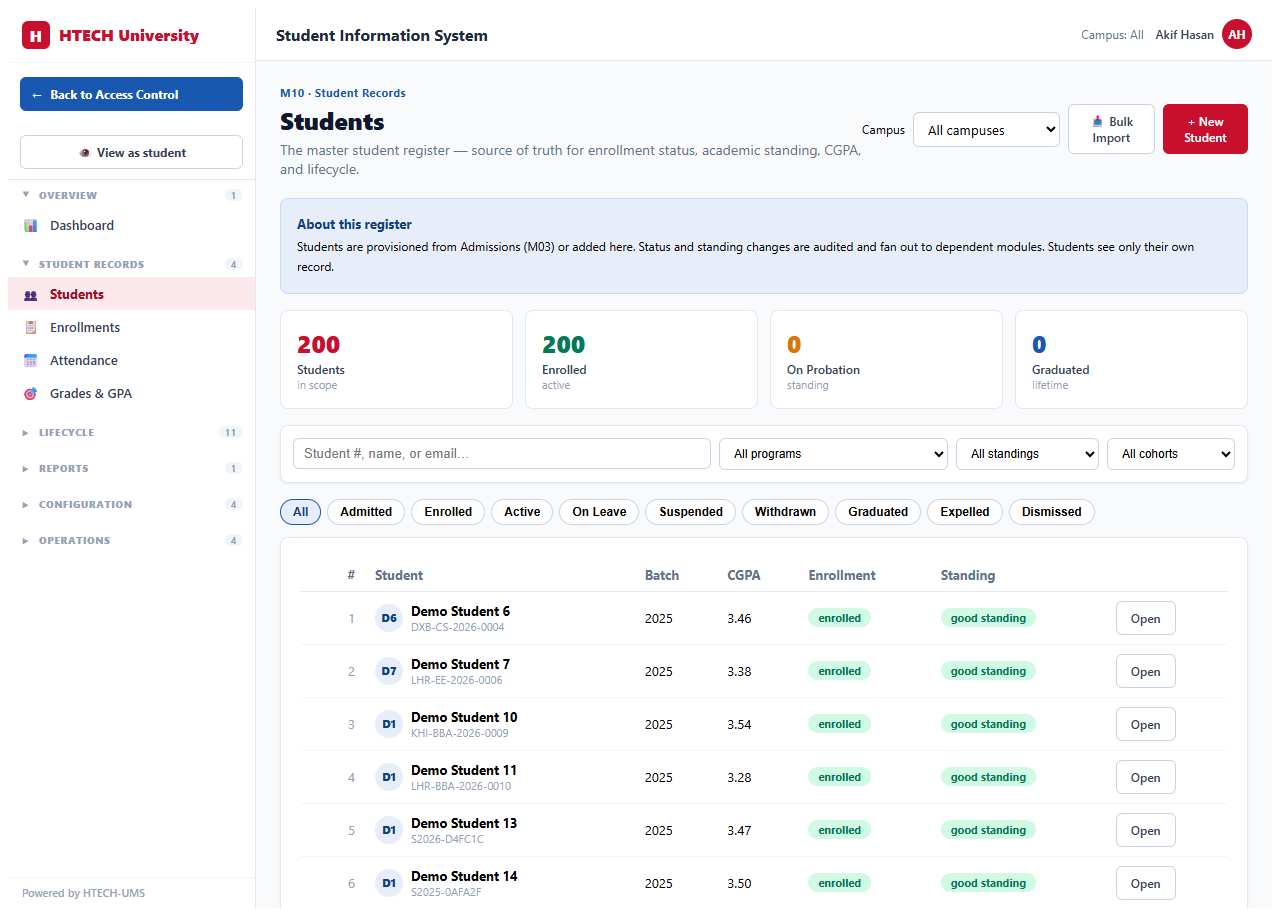Click the Grades & GPA target icon

[x=30, y=394]
